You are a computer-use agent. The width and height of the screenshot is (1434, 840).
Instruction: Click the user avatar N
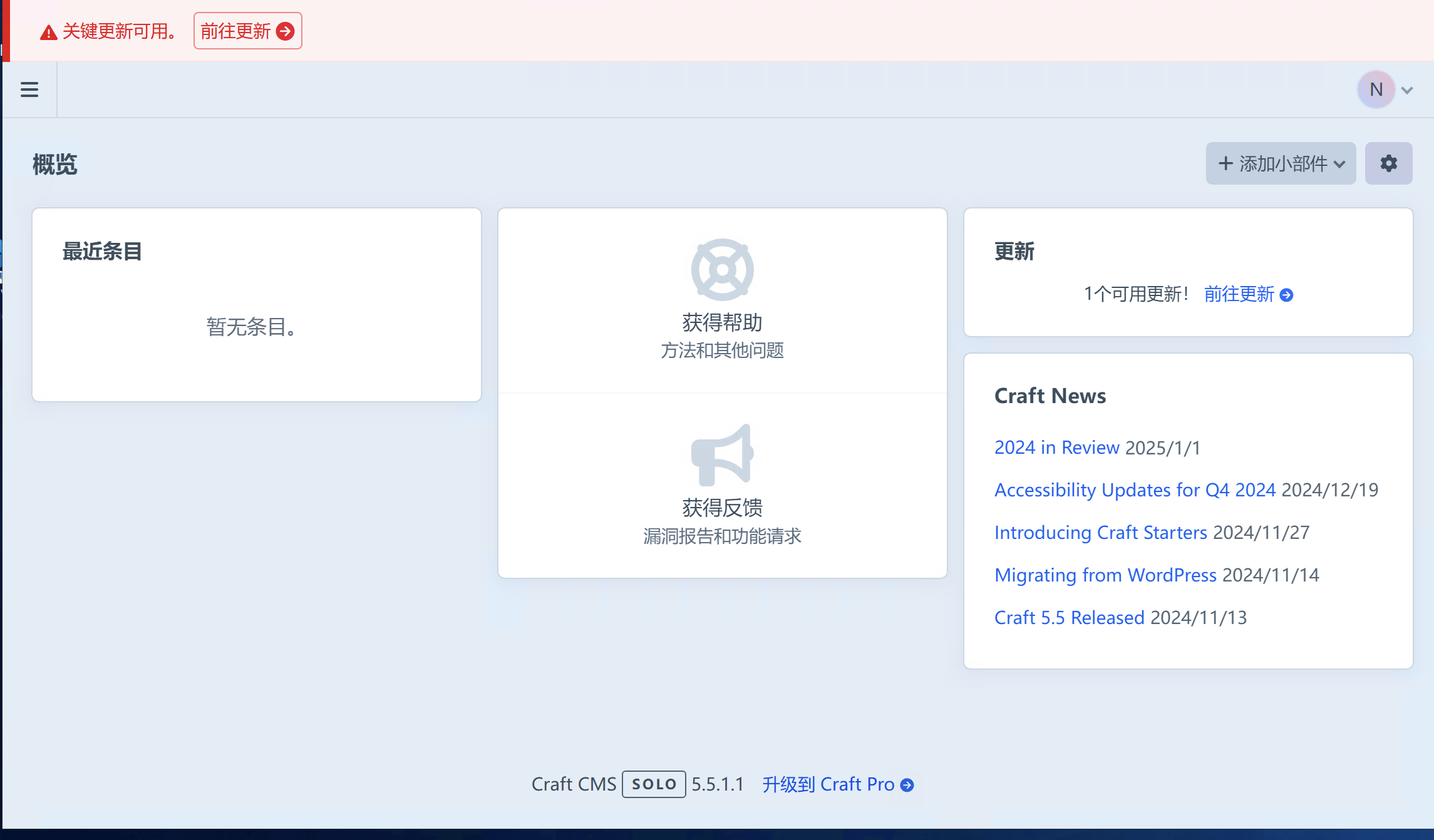(1376, 90)
